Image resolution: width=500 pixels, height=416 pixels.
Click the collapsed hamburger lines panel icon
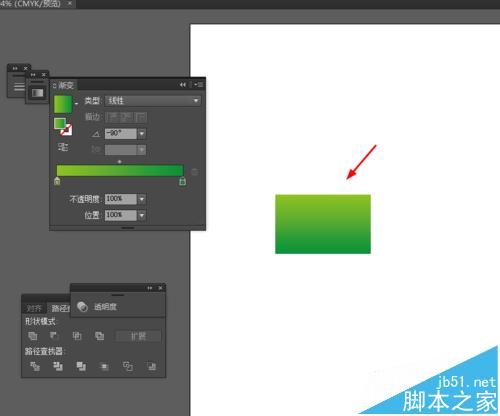coord(19,86)
